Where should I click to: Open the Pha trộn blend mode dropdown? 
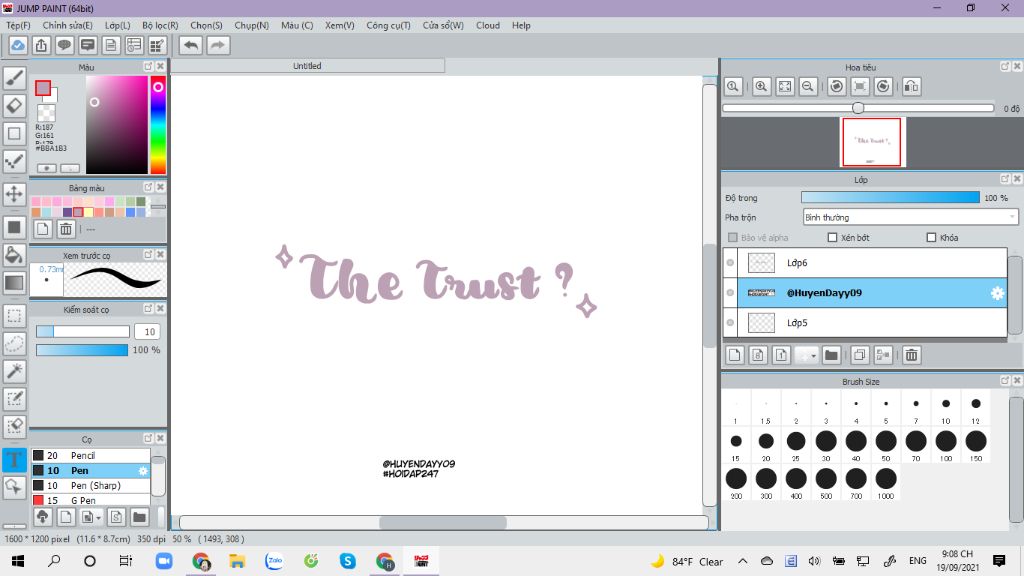click(910, 217)
